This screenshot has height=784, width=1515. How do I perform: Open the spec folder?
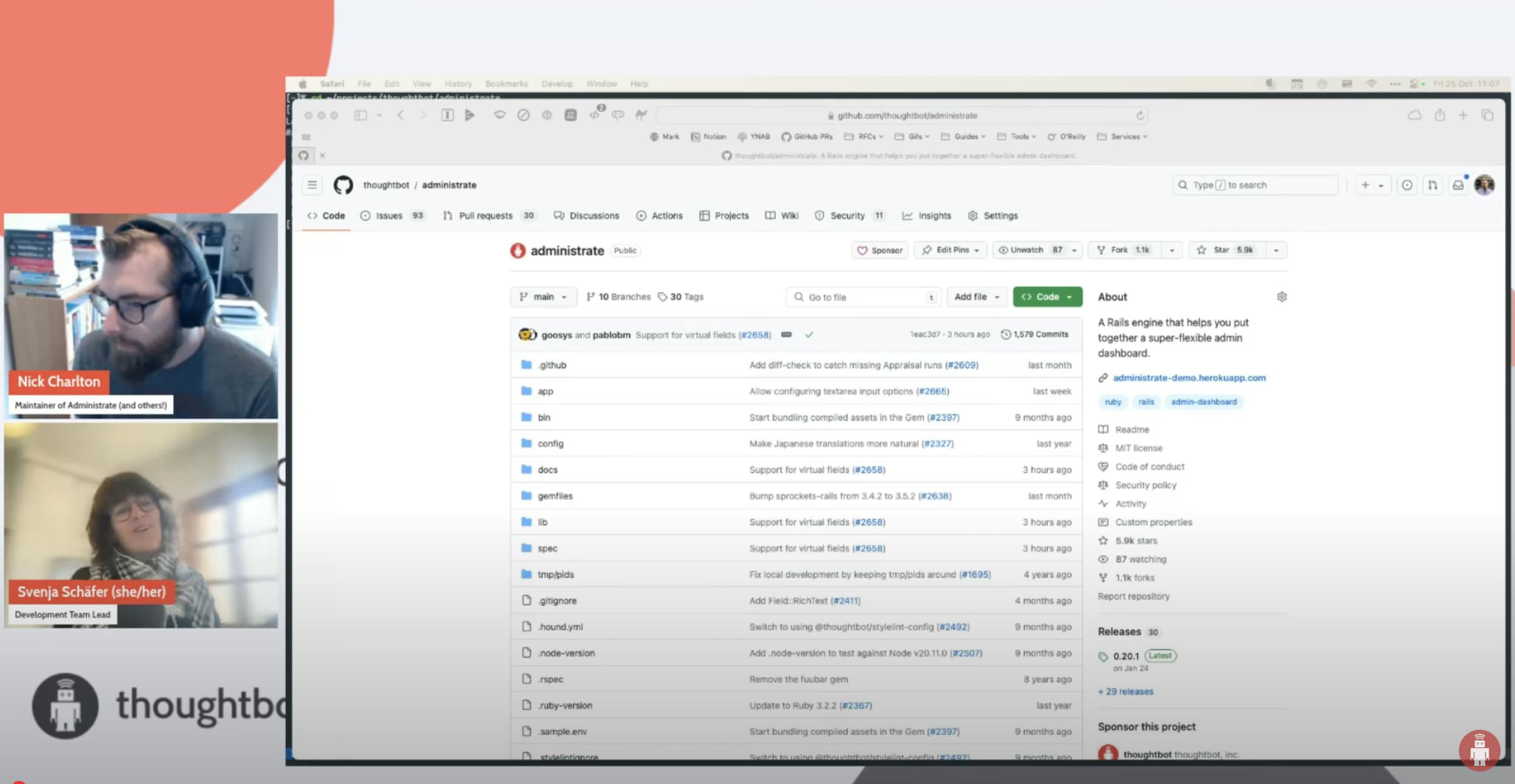(547, 548)
